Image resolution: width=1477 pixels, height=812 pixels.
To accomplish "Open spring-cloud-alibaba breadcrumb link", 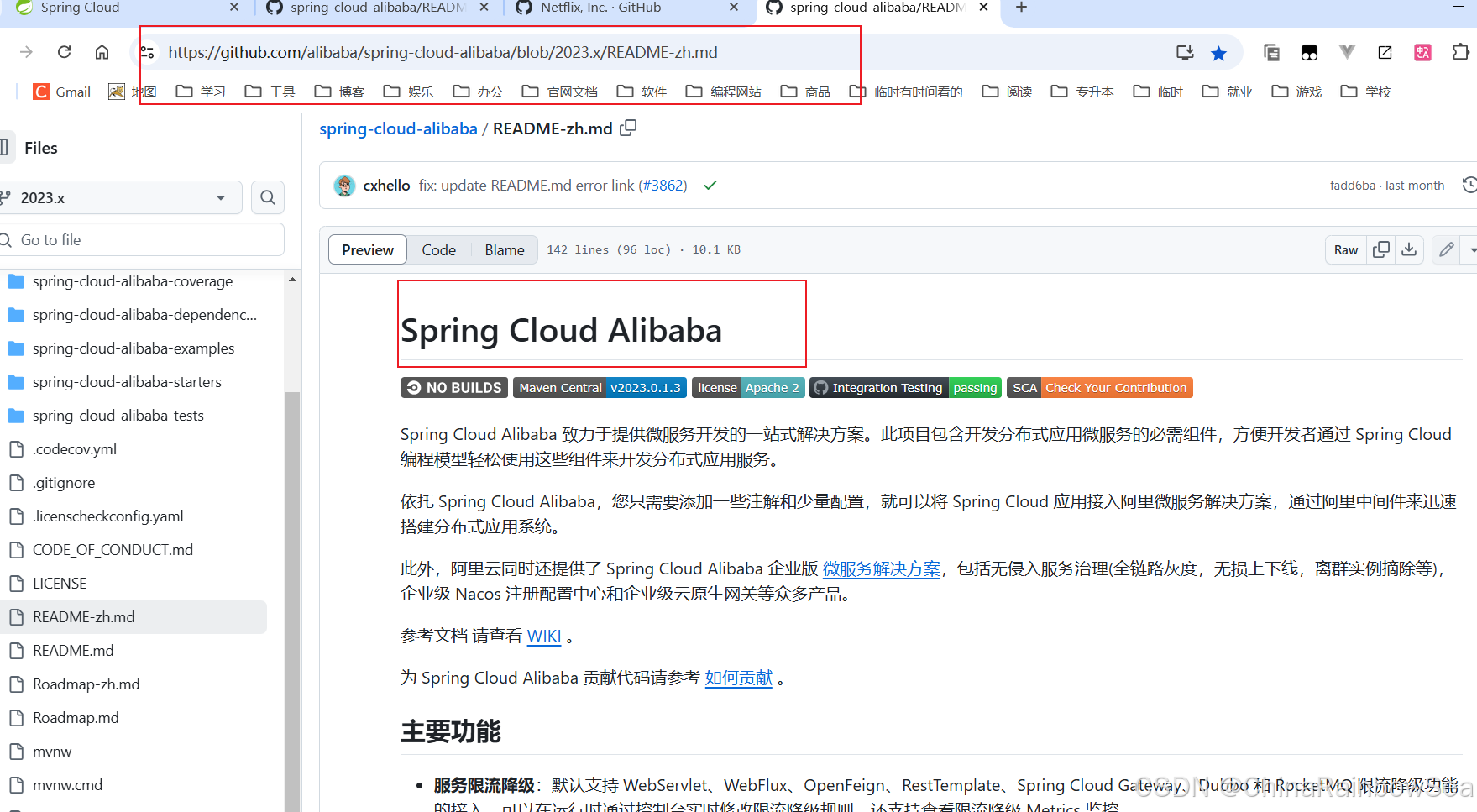I will point(398,128).
